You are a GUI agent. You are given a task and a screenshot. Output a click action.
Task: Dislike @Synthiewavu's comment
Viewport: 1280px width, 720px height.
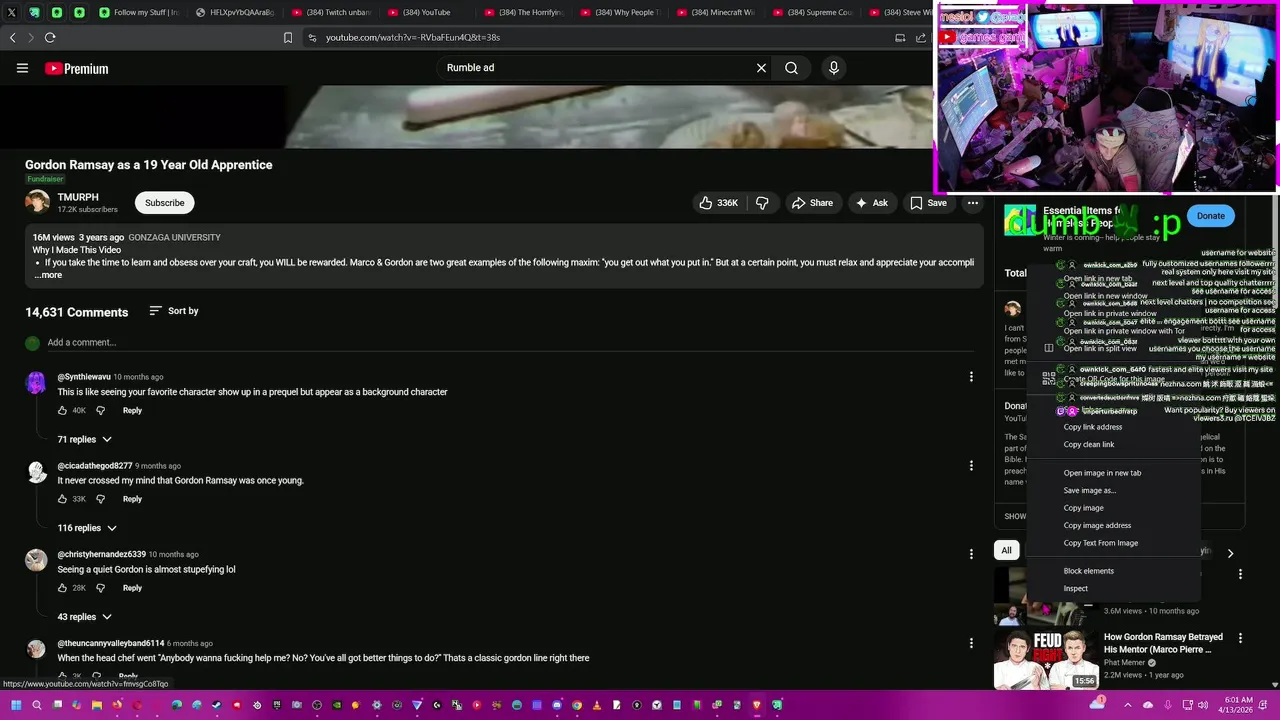100,411
